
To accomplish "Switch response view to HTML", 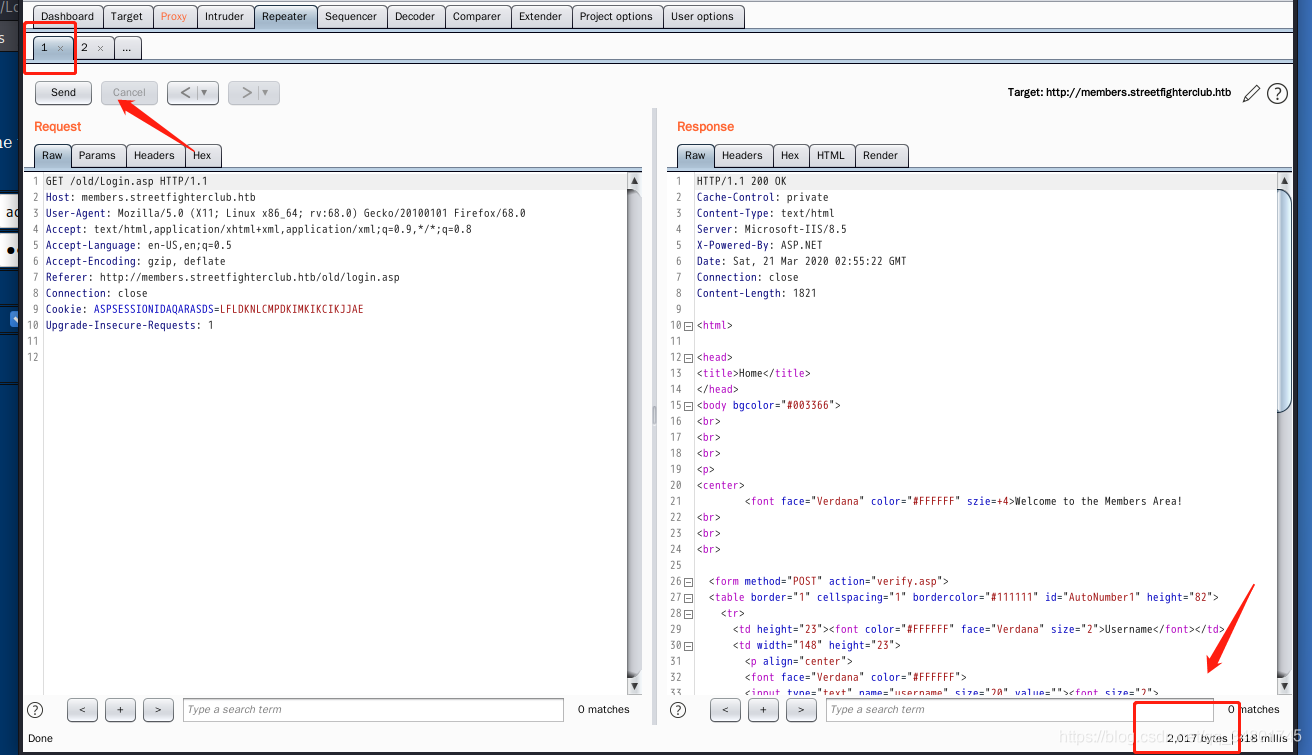I will pyautogui.click(x=831, y=155).
